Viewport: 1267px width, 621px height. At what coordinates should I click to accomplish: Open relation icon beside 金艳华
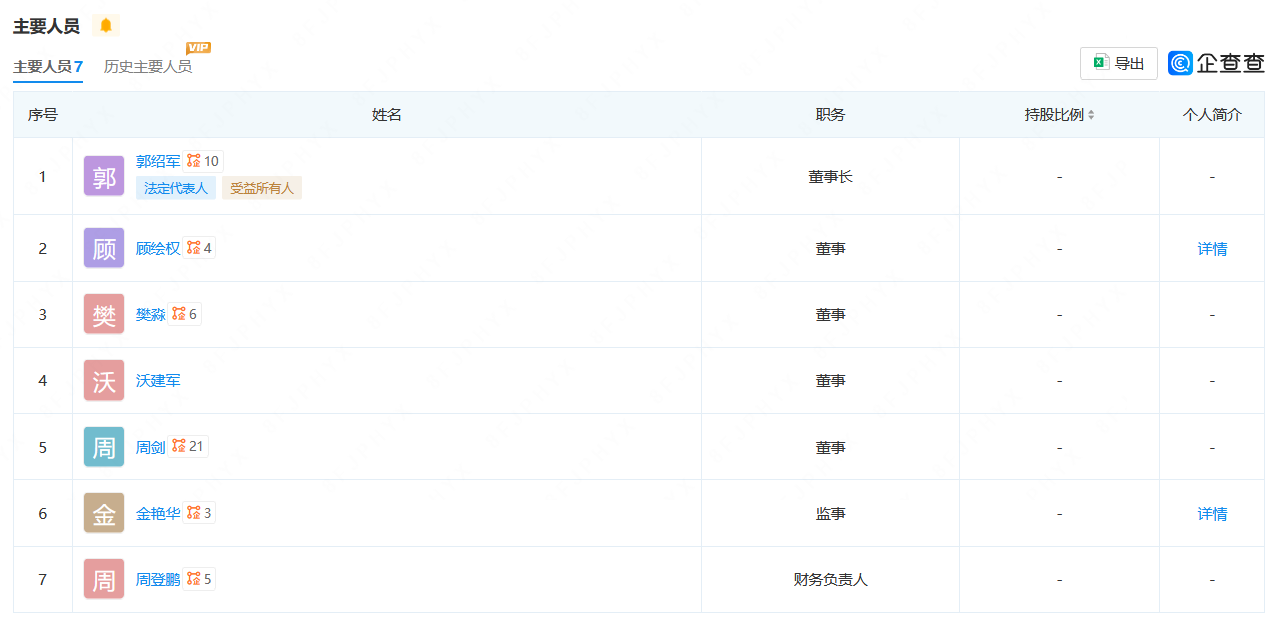click(x=193, y=513)
